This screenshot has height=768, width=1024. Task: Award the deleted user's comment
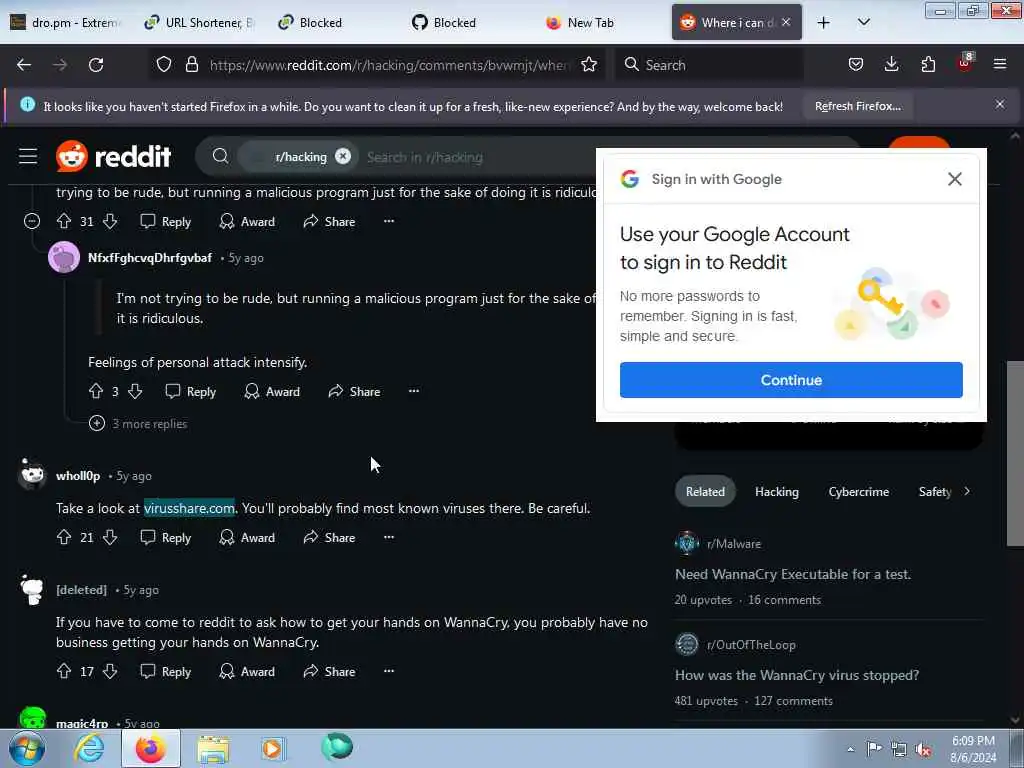(x=247, y=671)
